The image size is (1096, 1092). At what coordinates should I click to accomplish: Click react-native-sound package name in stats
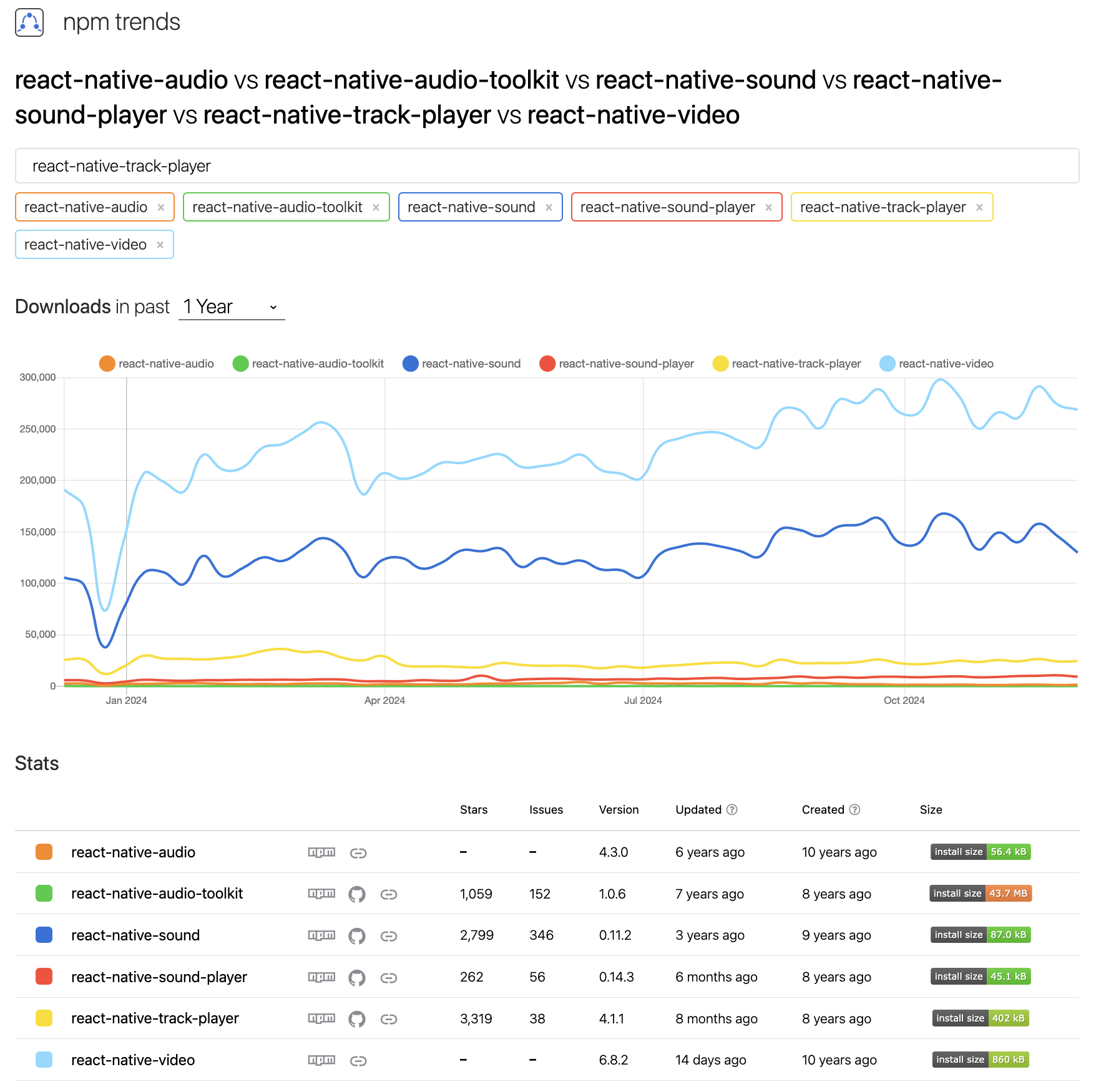click(x=135, y=935)
